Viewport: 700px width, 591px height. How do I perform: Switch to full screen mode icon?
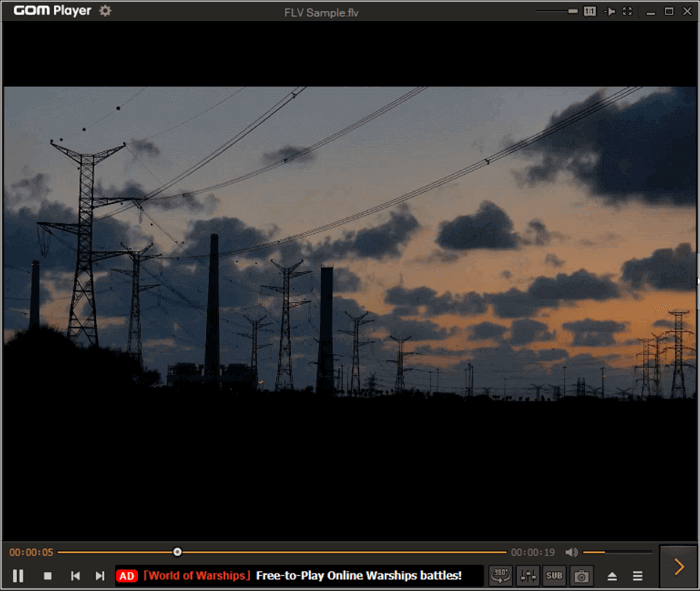627,11
